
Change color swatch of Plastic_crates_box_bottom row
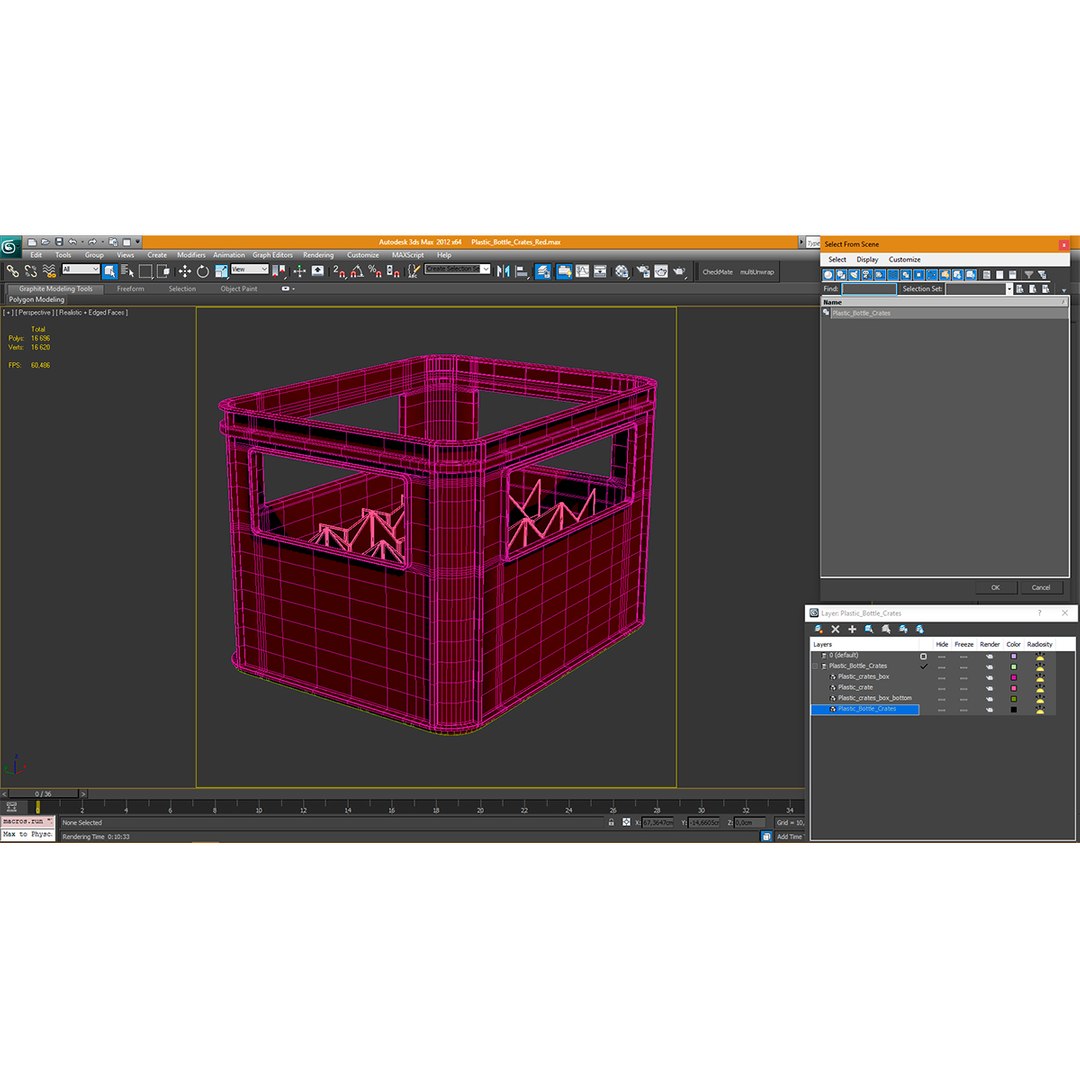1013,699
